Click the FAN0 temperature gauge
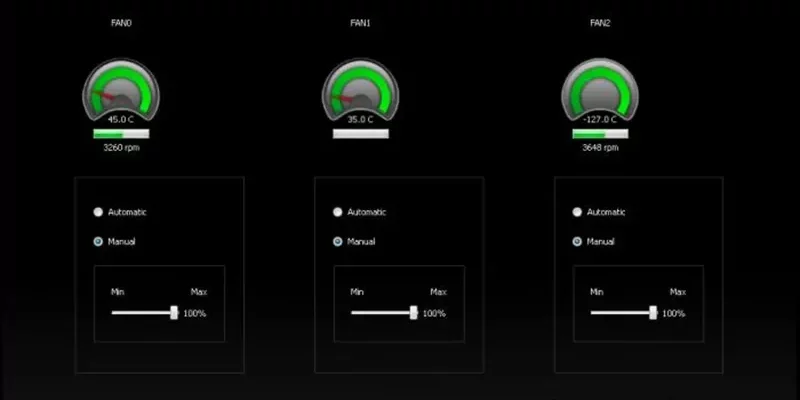The image size is (800, 400). point(121,90)
